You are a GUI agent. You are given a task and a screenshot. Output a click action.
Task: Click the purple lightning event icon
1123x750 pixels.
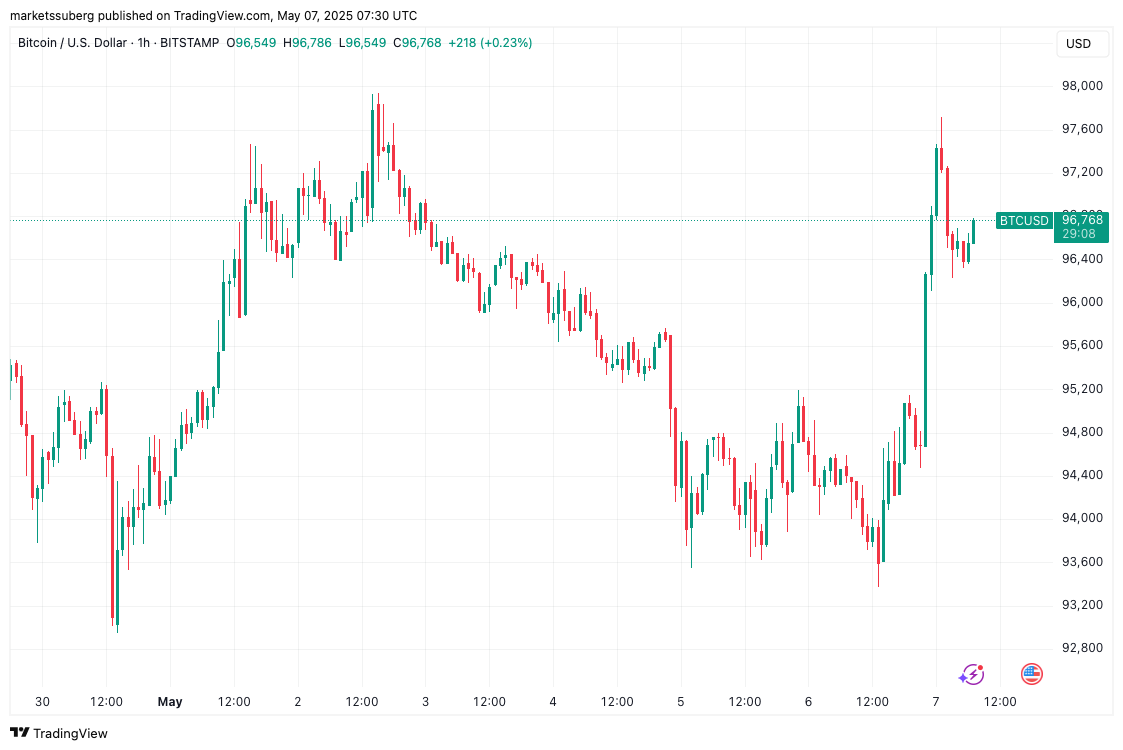click(x=971, y=674)
